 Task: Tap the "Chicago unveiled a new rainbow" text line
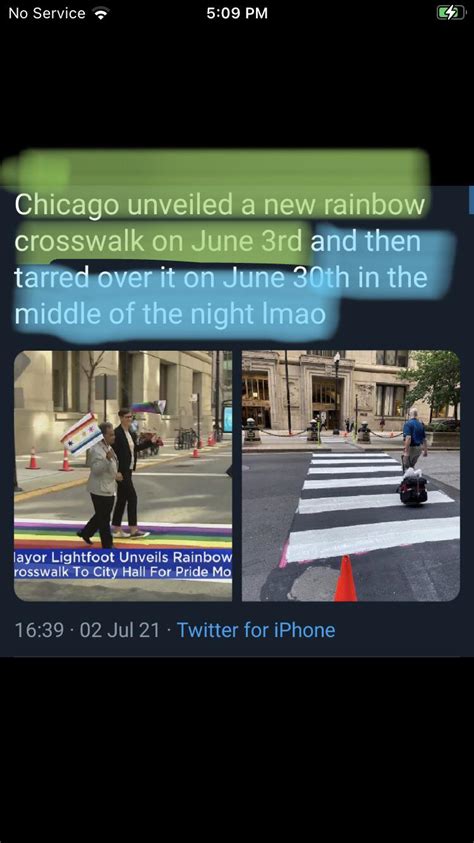click(x=220, y=205)
